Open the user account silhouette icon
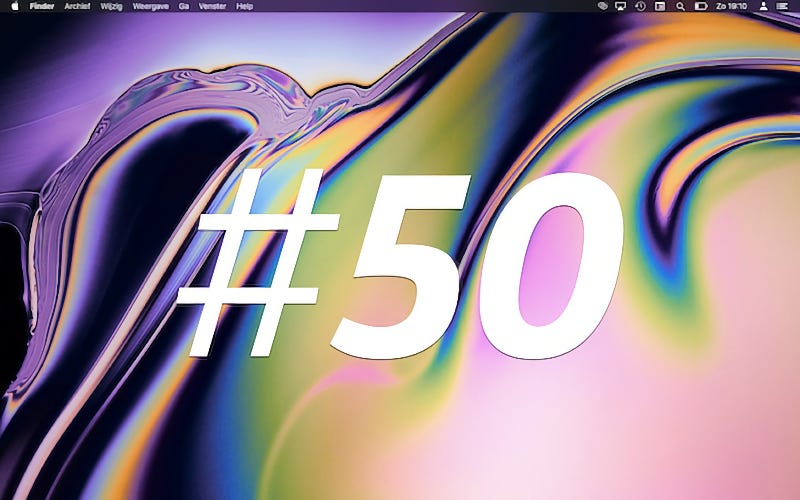800x500 pixels. 763,6
